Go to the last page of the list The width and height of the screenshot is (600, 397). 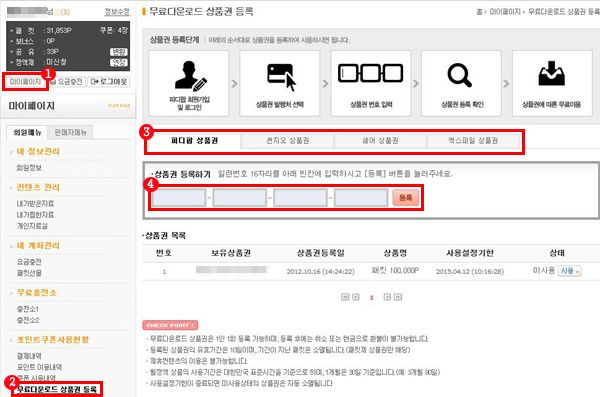[x=398, y=297]
